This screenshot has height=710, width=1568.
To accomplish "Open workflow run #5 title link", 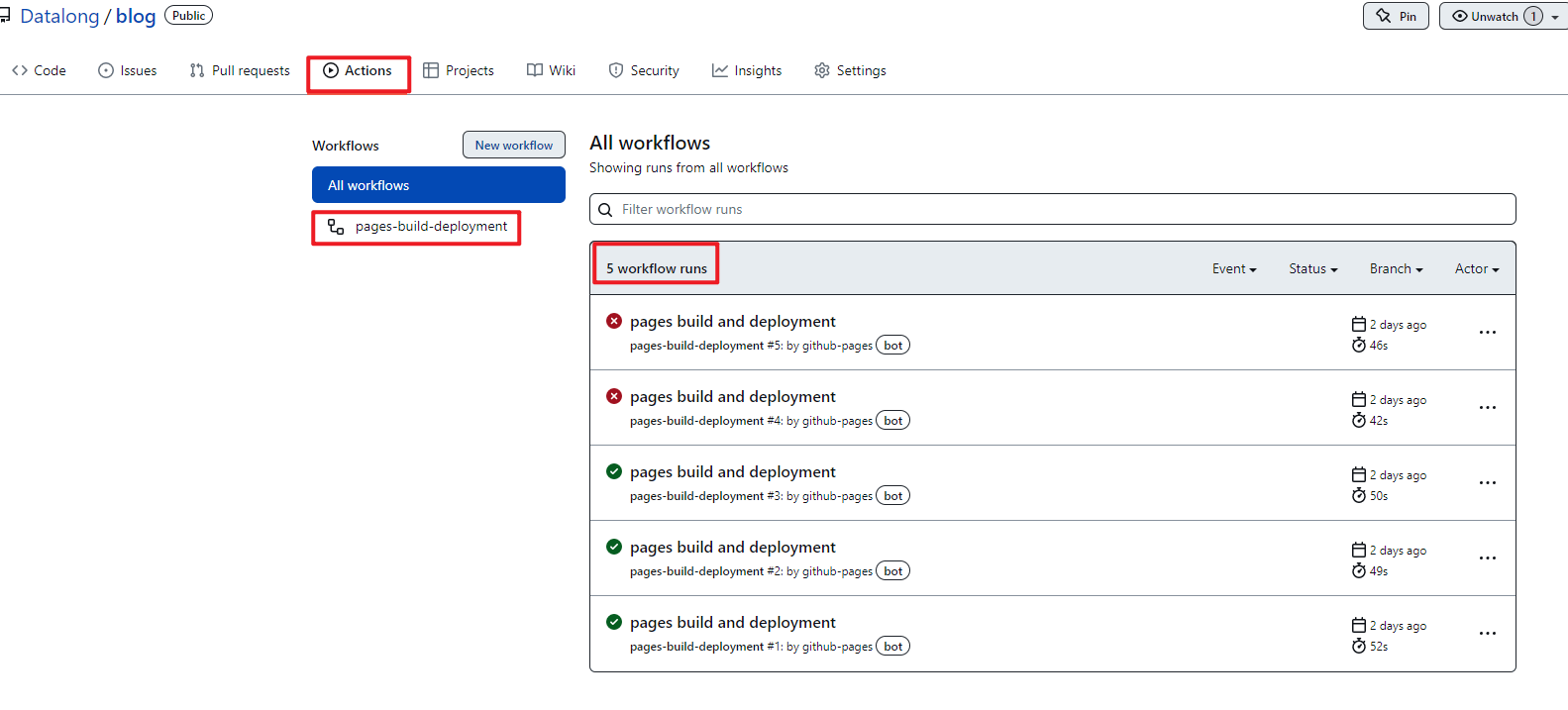I will tap(733, 322).
